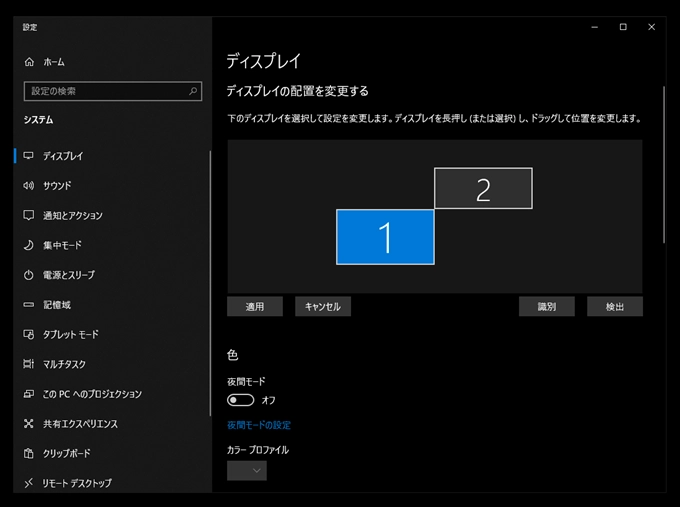Screen dimensions: 680x507
Task: Click the search magnifier icon
Action: (x=193, y=91)
